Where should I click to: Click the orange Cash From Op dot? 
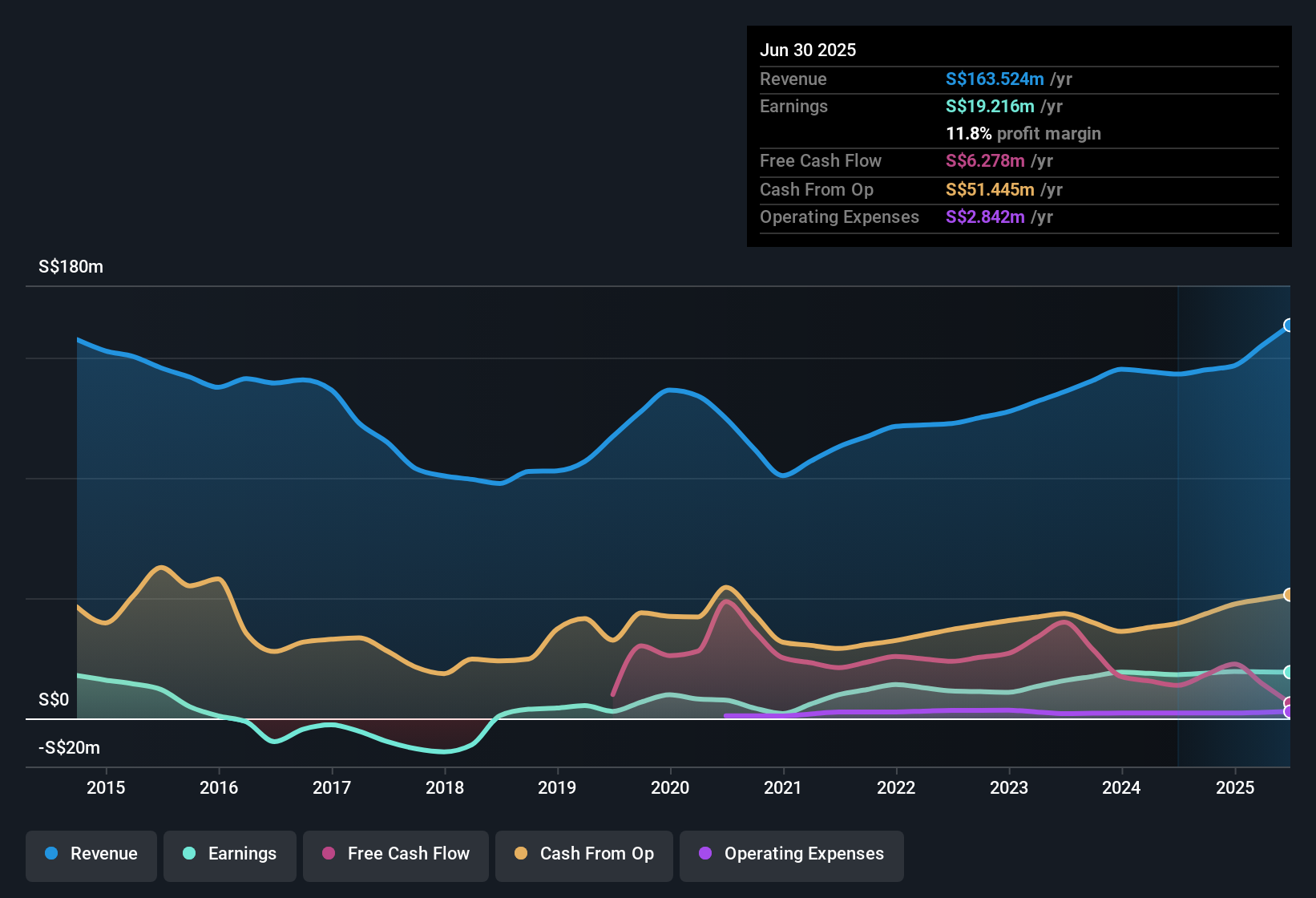coord(521,853)
